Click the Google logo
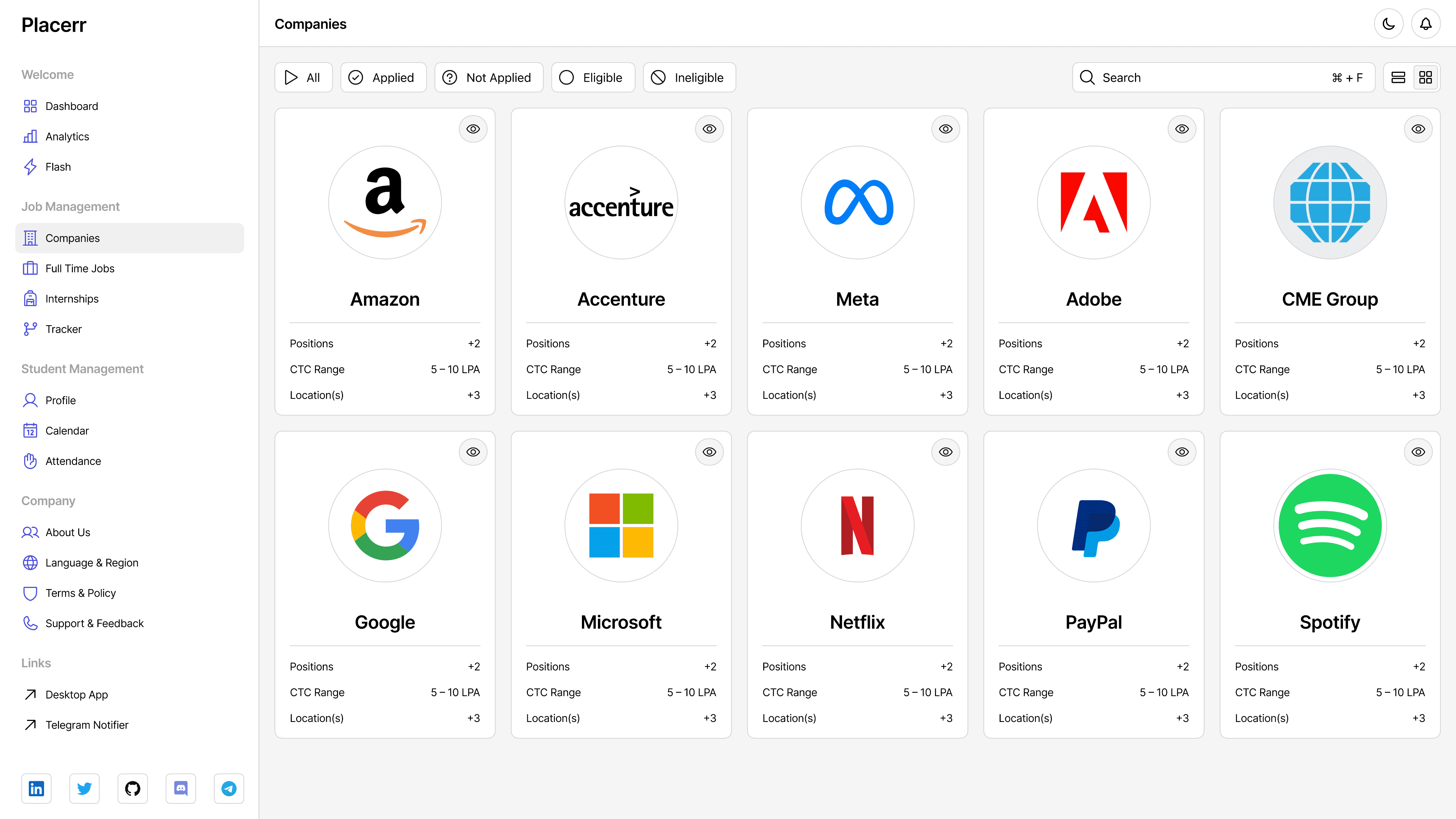 pos(385,526)
